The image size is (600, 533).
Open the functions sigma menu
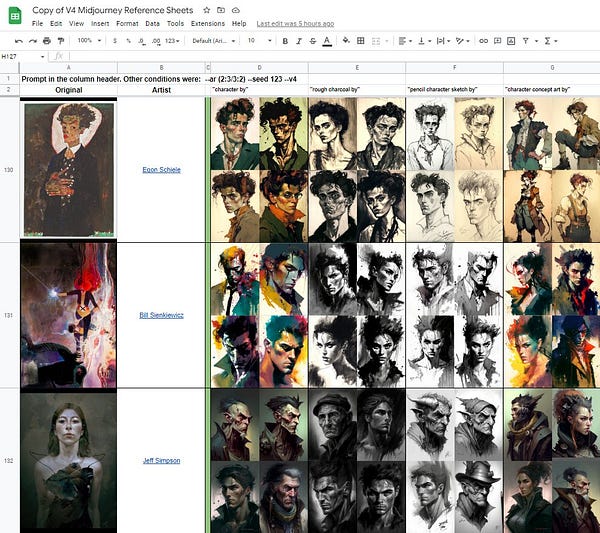click(551, 41)
